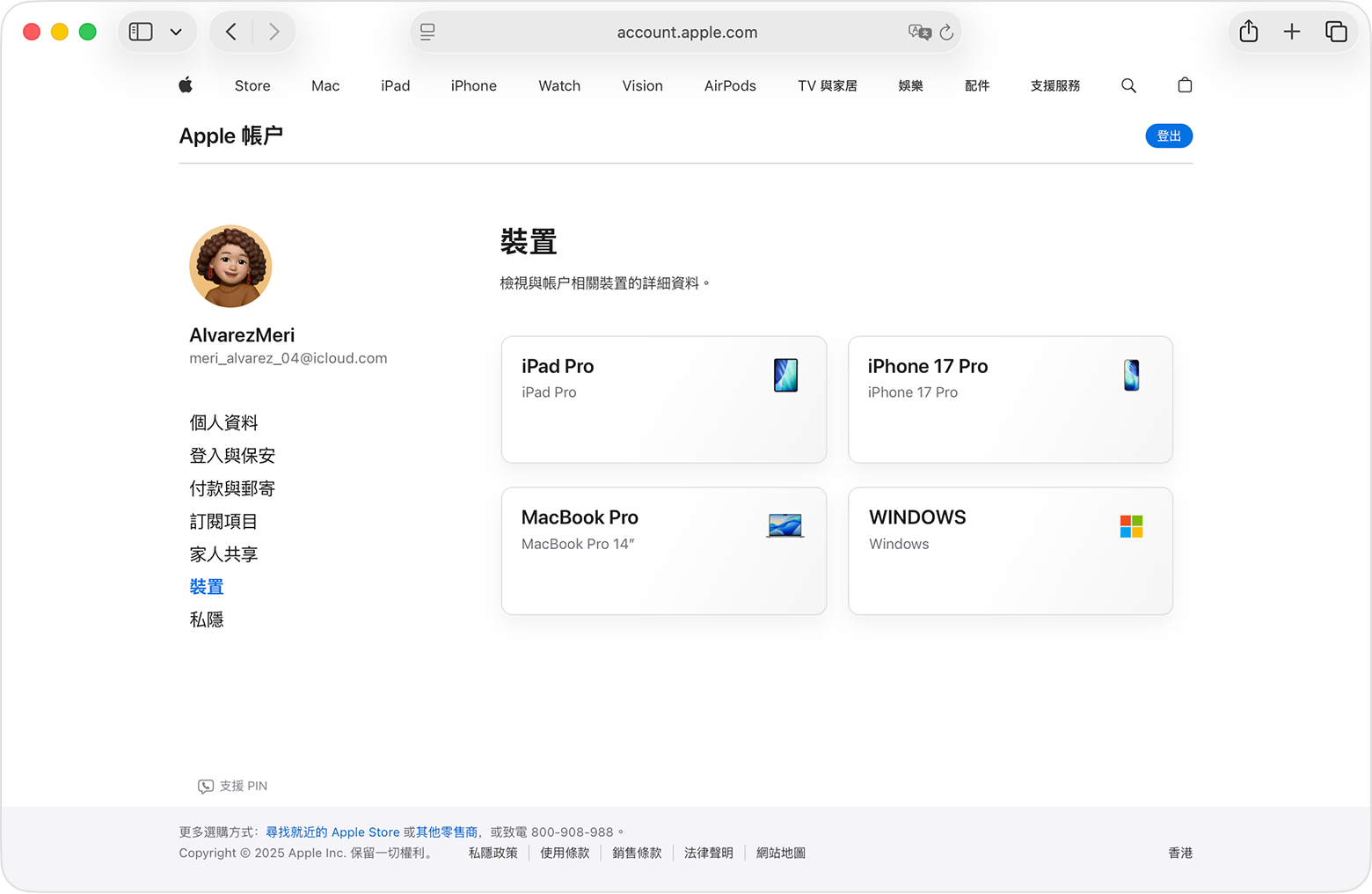Switch to the 裝置 section in sidebar
Image resolution: width=1372 pixels, height=894 pixels.
coord(207,586)
